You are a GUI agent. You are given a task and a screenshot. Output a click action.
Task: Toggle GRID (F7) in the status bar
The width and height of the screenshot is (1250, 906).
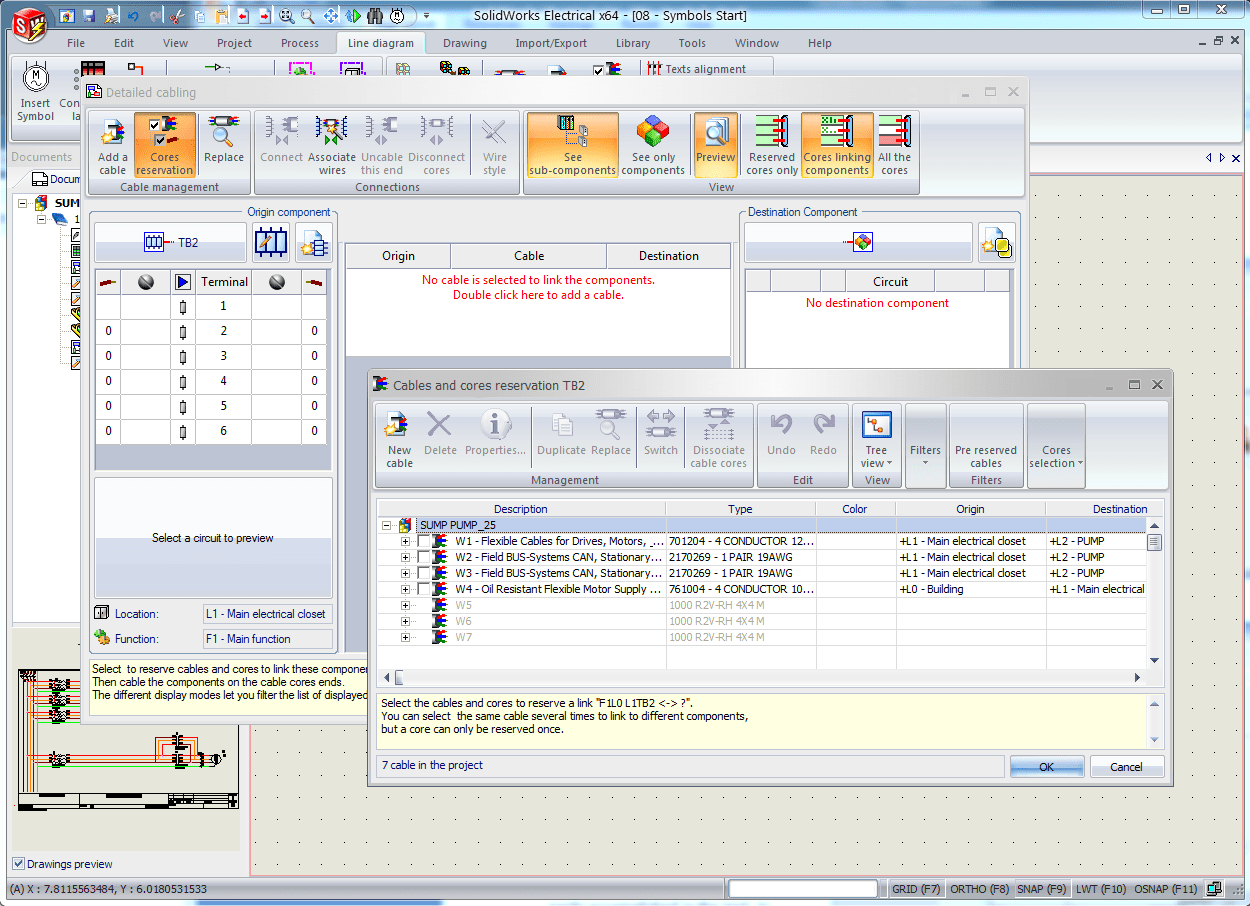point(916,889)
